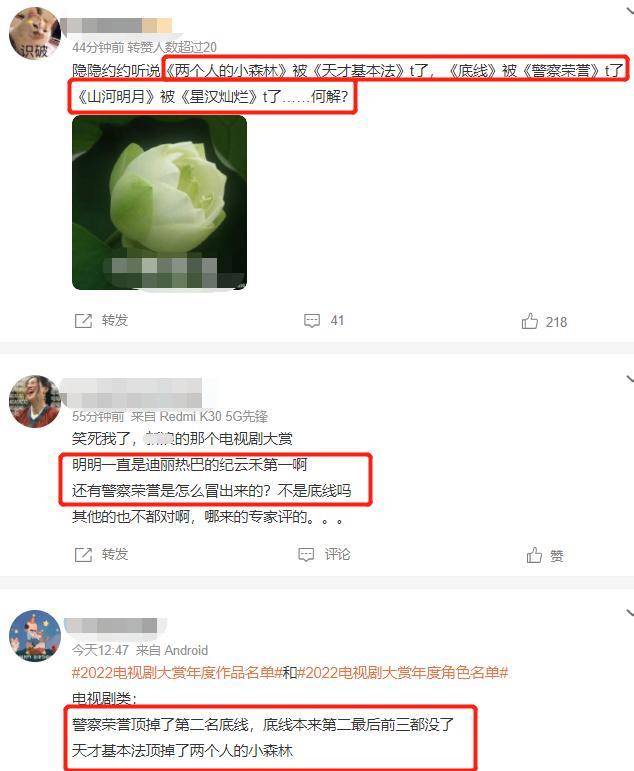The width and height of the screenshot is (634, 771).
Task: Open the second poster's laughing woman avatar
Action: [34, 401]
